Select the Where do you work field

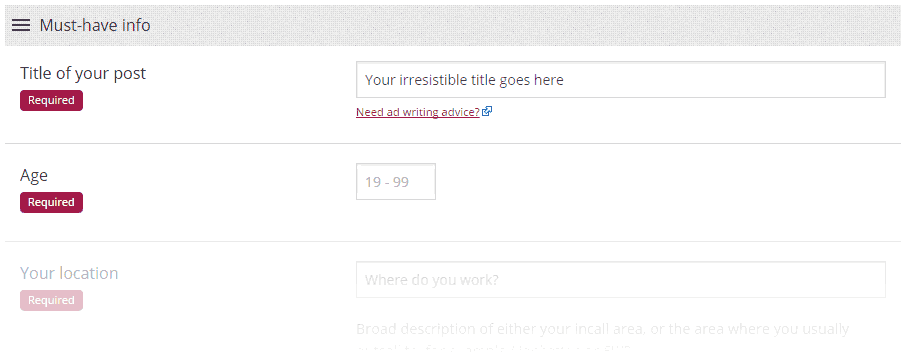[620, 280]
